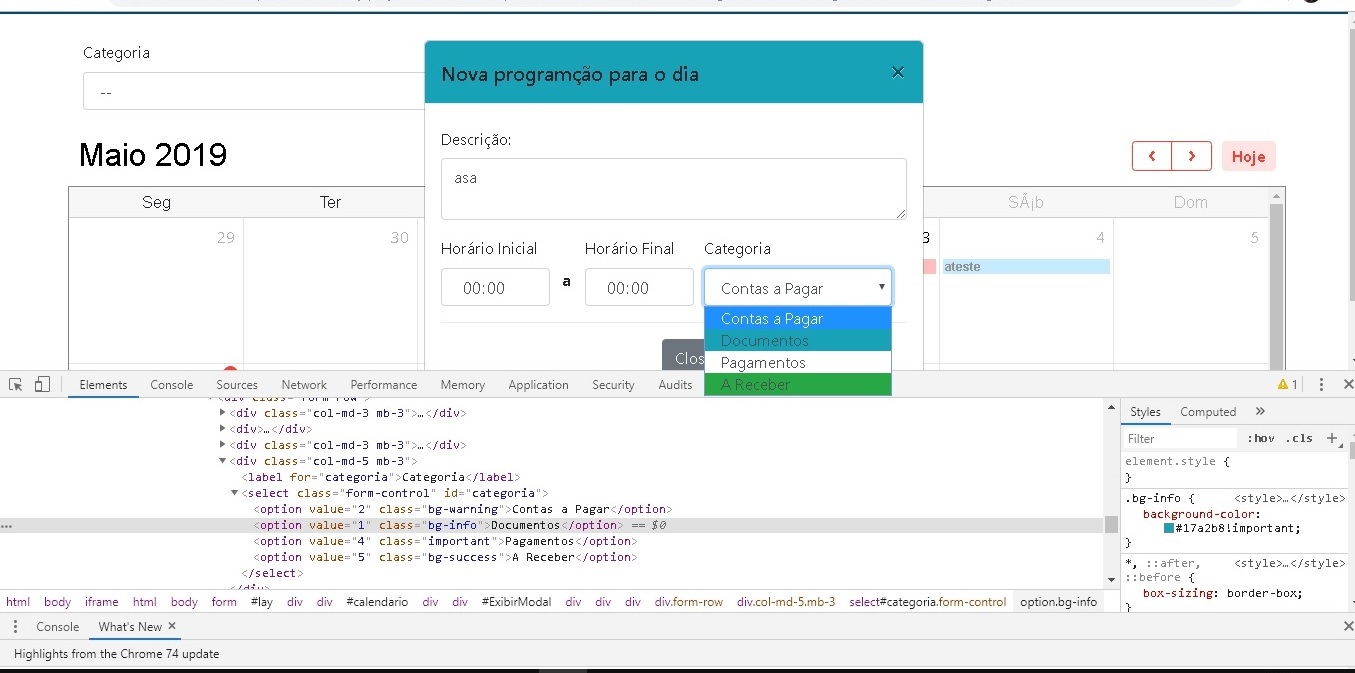Open the Computed styles tab

pos(1208,411)
